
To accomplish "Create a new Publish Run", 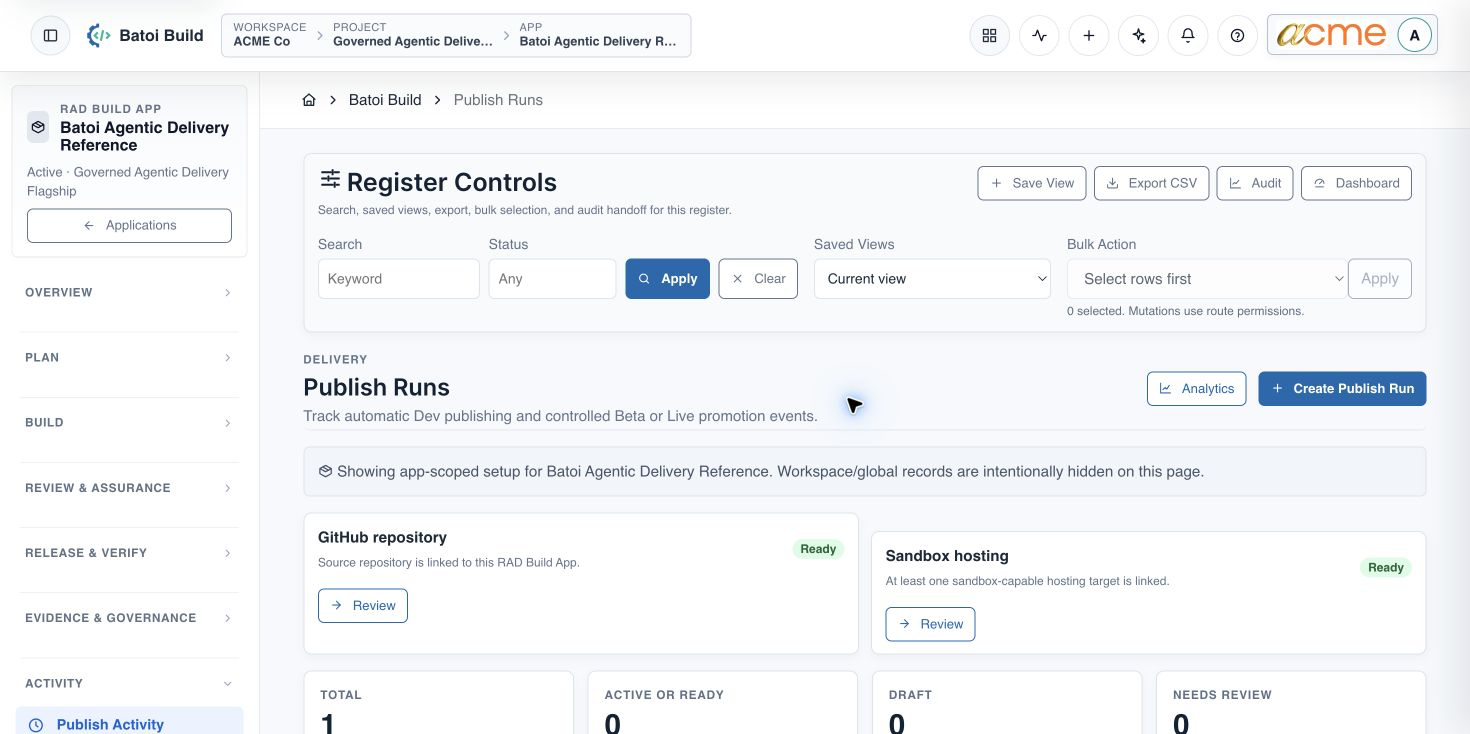I will [x=1342, y=389].
